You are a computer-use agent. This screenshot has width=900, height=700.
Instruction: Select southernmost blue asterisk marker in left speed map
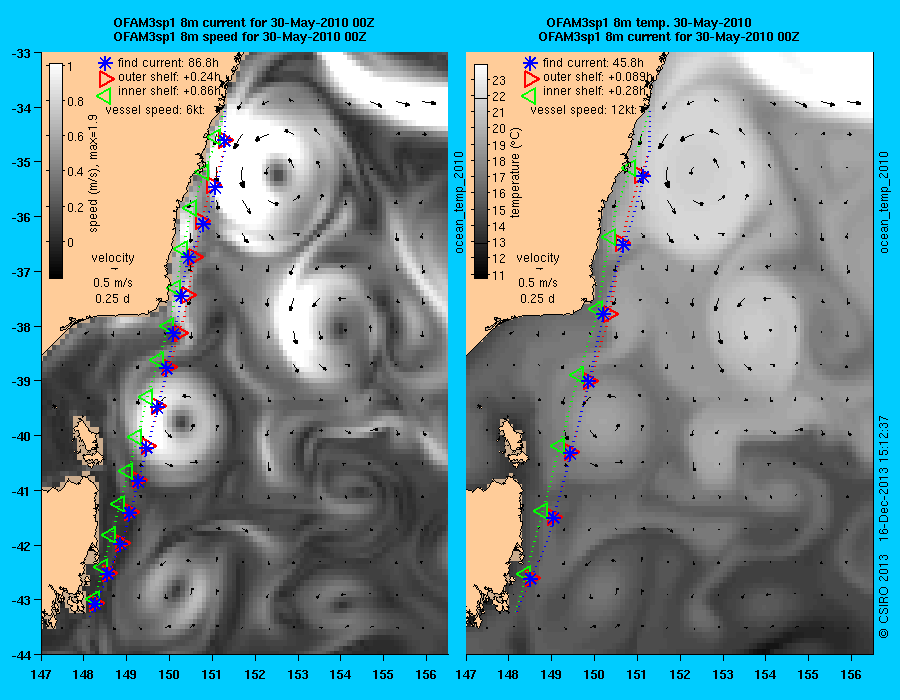coord(95,604)
